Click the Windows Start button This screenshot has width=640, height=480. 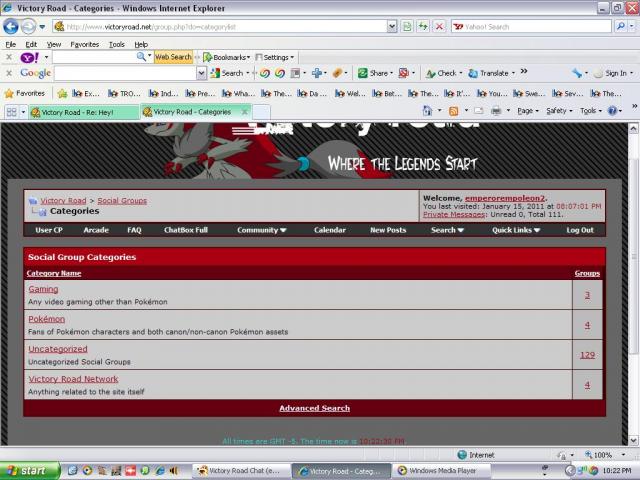pyautogui.click(x=27, y=470)
